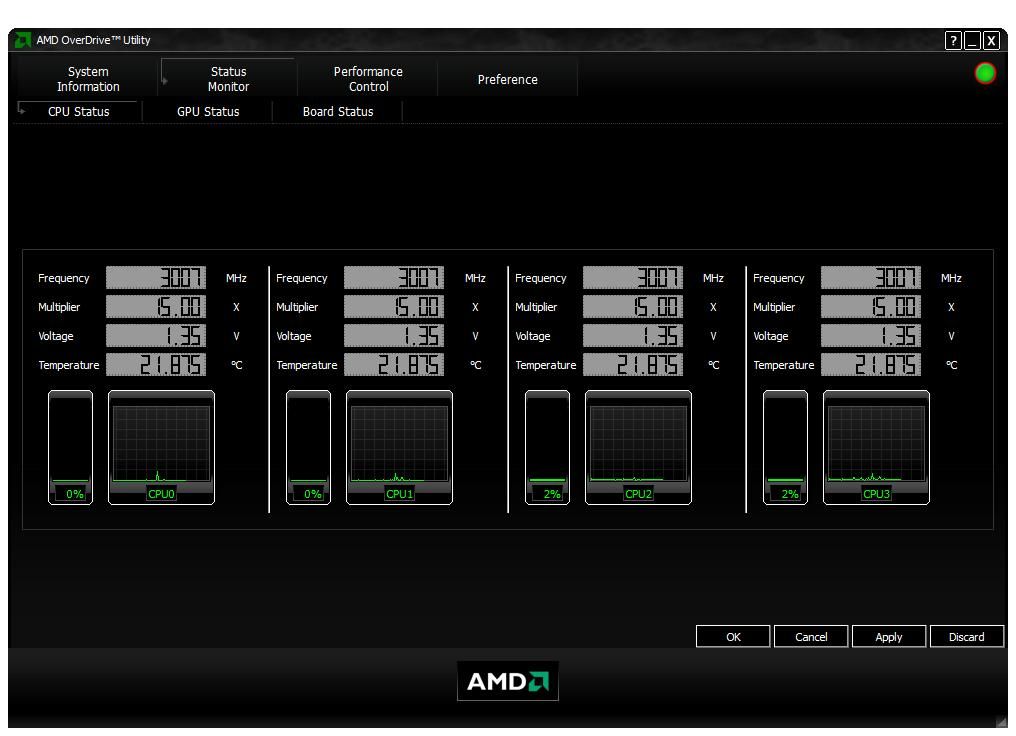Screen dimensions: 1016x736
Task: Select the CPU1 usage graph
Action: 399,447
